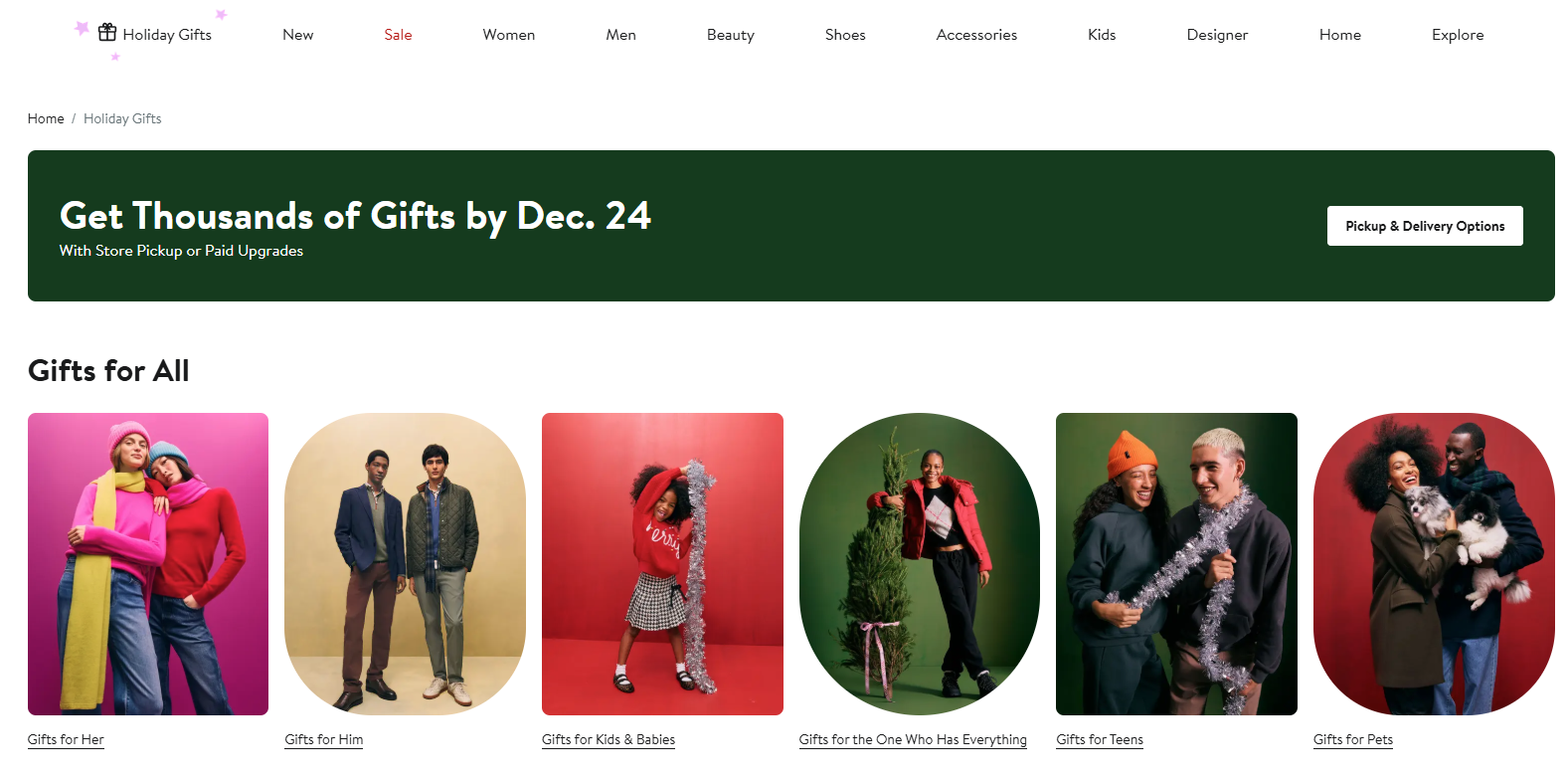
Task: Select the Women navigation category
Action: pos(508,35)
